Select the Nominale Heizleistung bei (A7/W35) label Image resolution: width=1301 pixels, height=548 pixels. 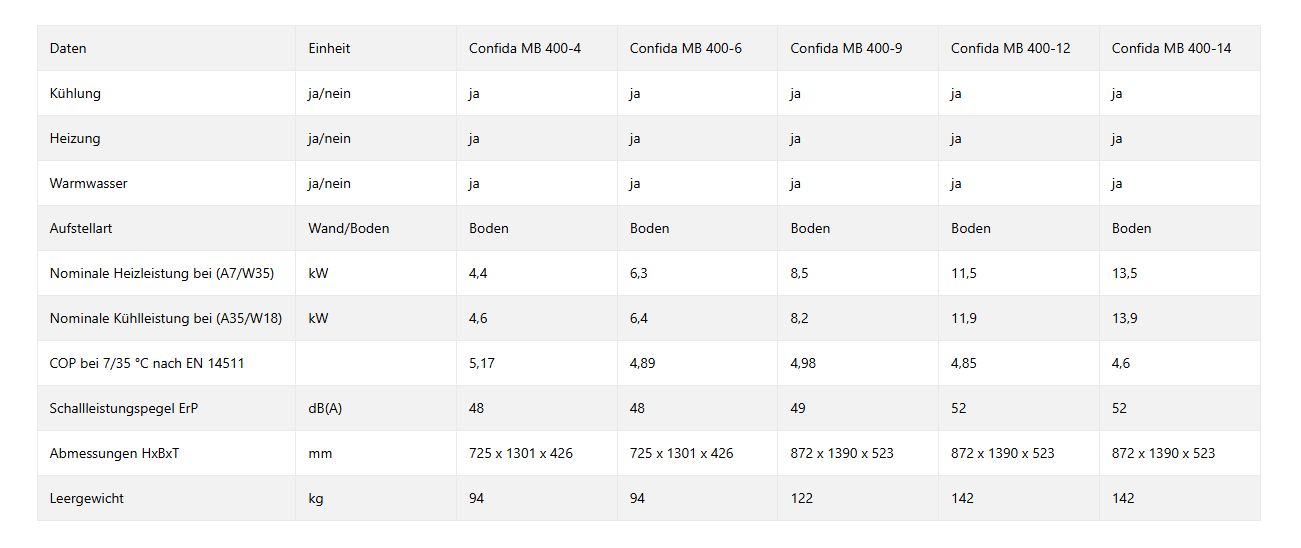162,273
